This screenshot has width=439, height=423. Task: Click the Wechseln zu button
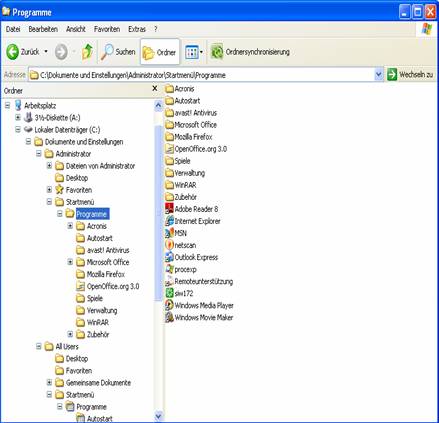(x=411, y=75)
